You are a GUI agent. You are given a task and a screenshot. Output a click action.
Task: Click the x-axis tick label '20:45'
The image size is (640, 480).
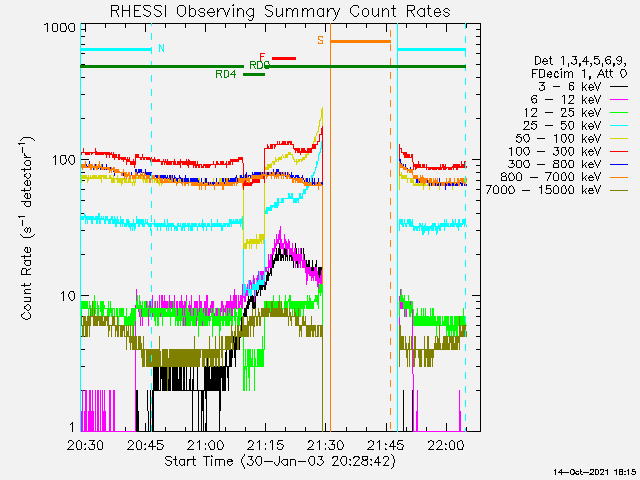point(145,445)
